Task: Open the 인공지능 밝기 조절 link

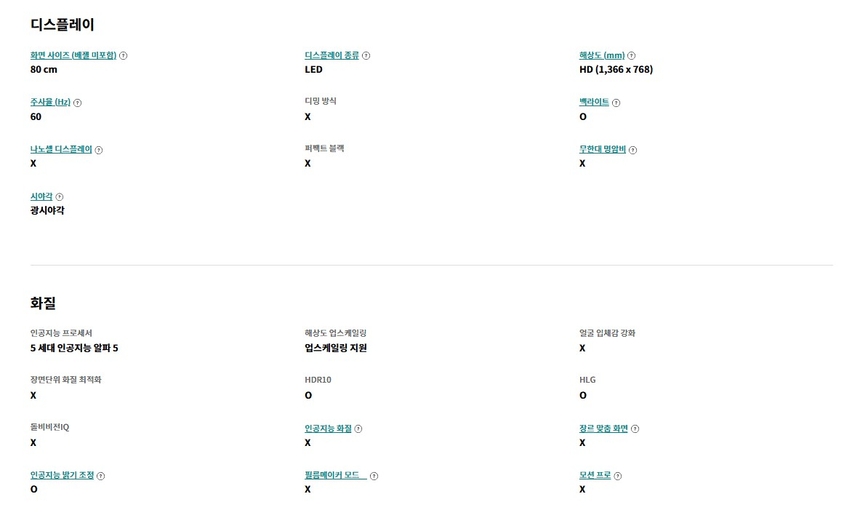Action: pos(62,476)
